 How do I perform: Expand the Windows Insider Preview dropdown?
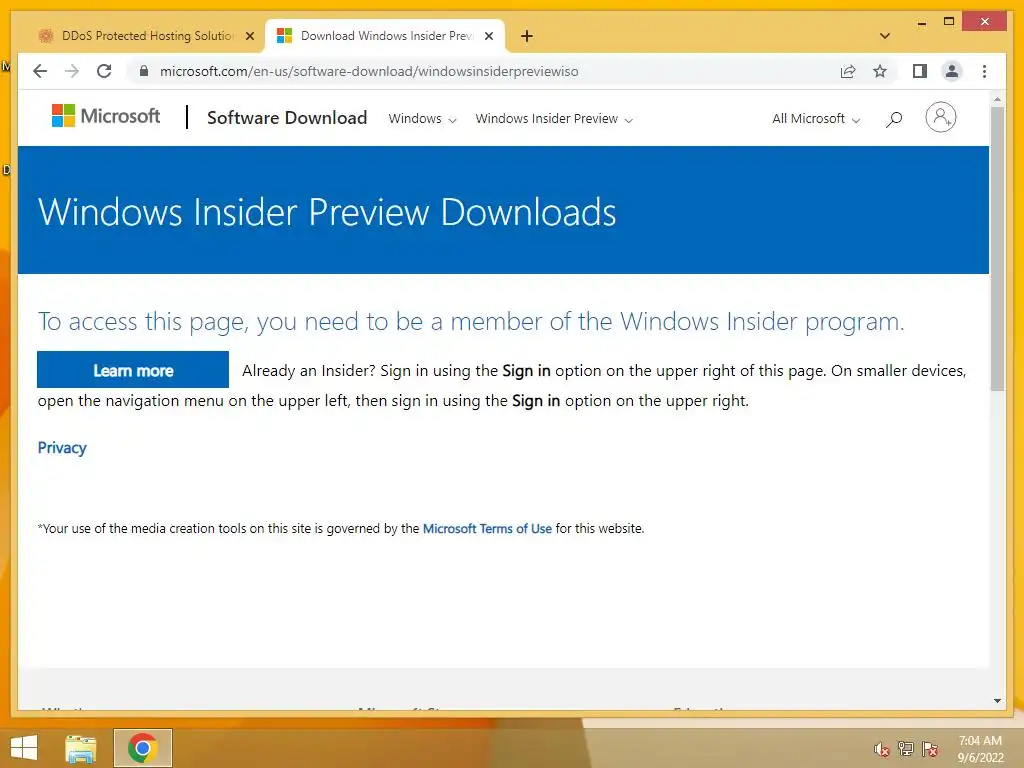554,119
